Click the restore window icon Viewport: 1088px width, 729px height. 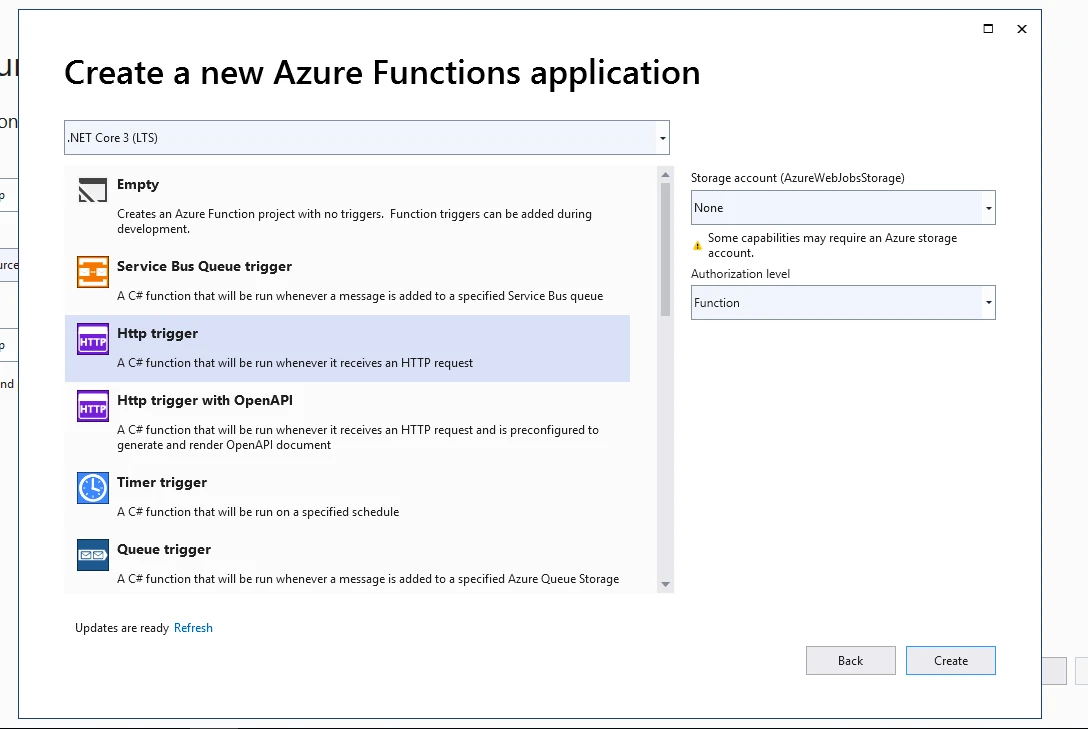pos(987,29)
